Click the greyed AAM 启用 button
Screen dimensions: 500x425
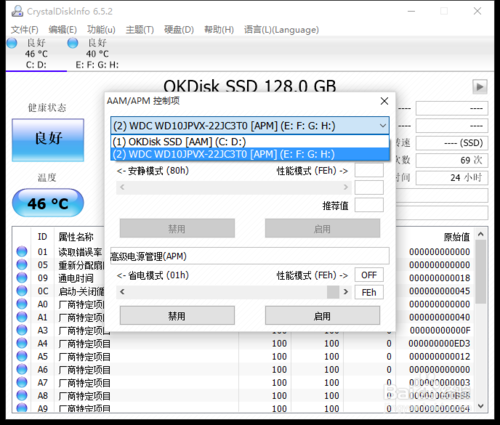pyautogui.click(x=322, y=228)
